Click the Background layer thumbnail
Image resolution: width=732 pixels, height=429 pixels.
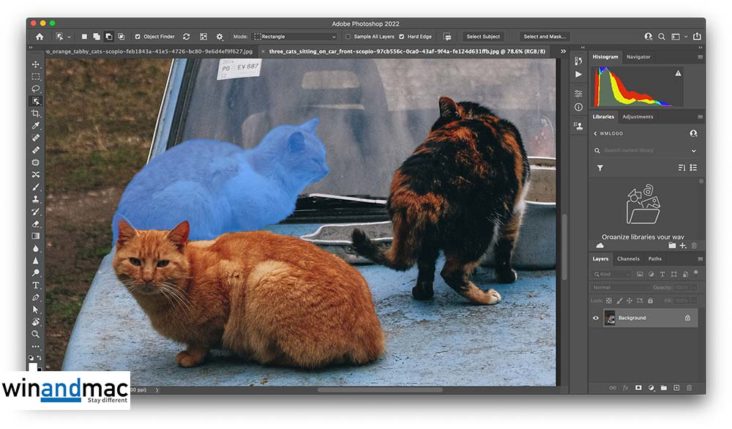click(610, 318)
